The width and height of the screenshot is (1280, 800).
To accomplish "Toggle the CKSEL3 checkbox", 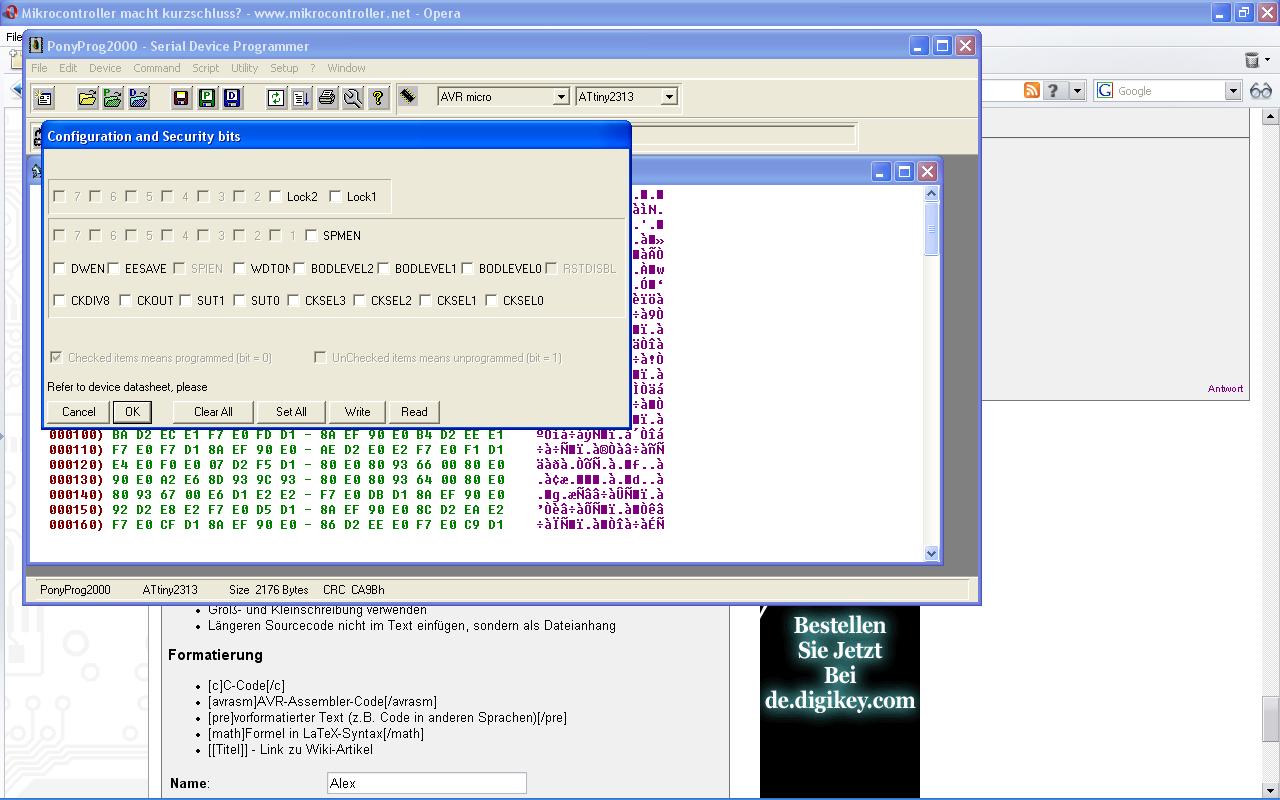I will tap(293, 301).
